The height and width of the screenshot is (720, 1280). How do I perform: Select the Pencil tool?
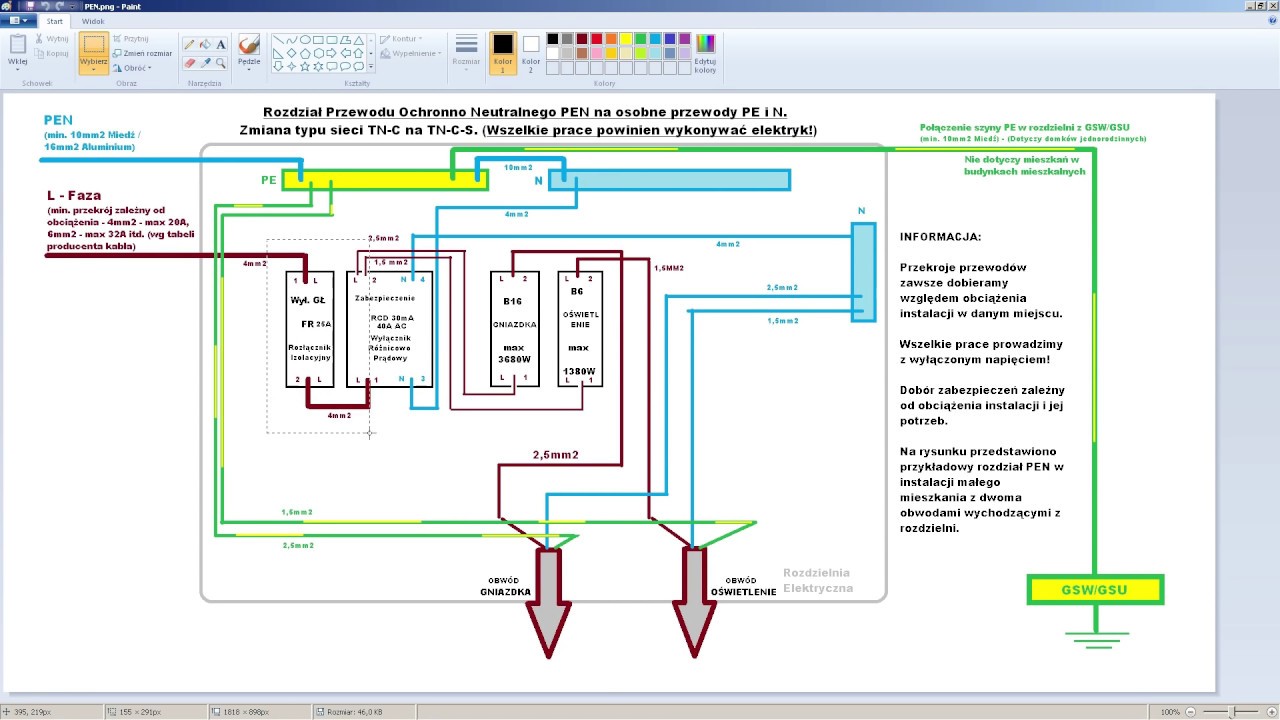tap(189, 44)
